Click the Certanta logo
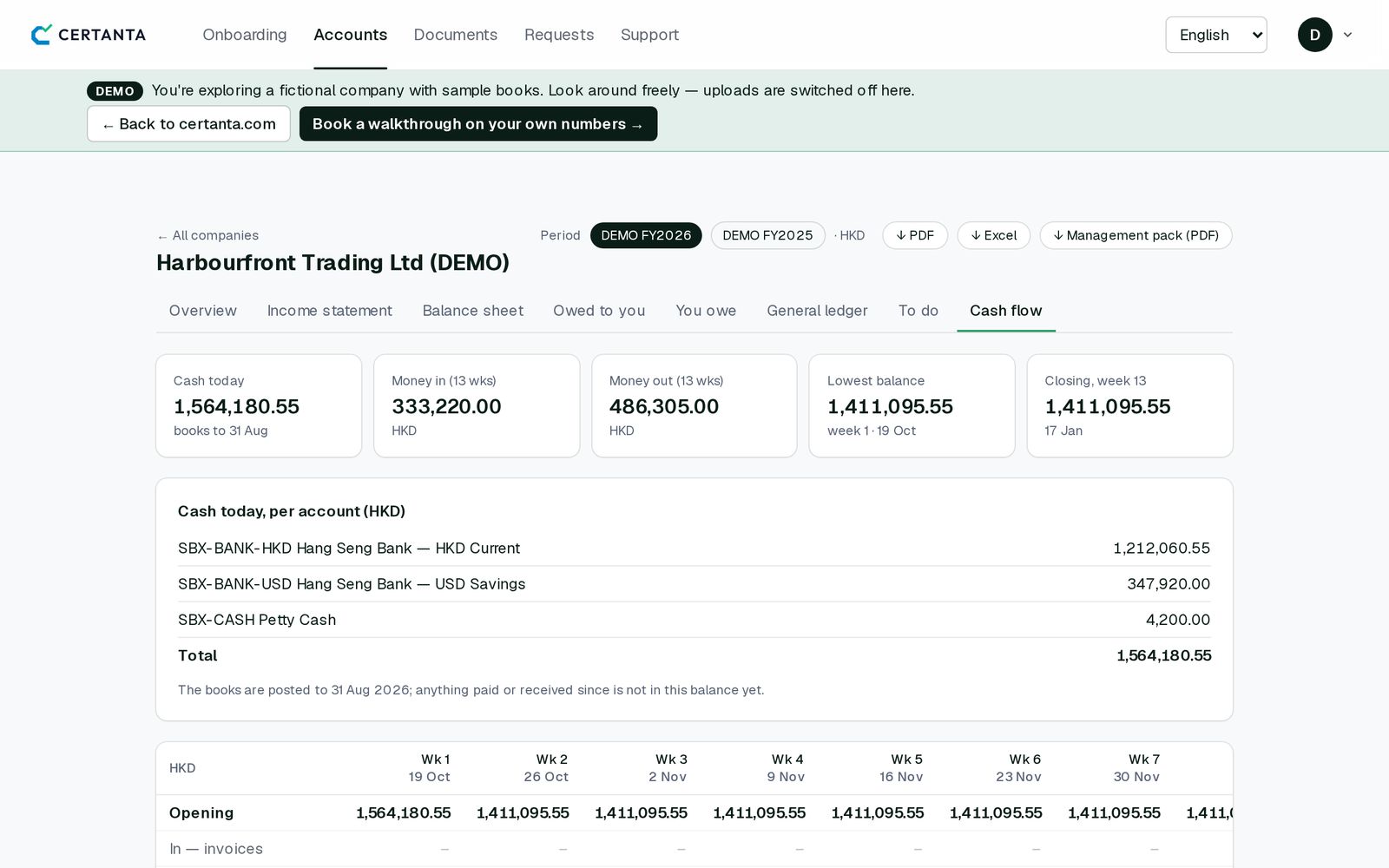Image resolution: width=1389 pixels, height=868 pixels. click(x=89, y=35)
